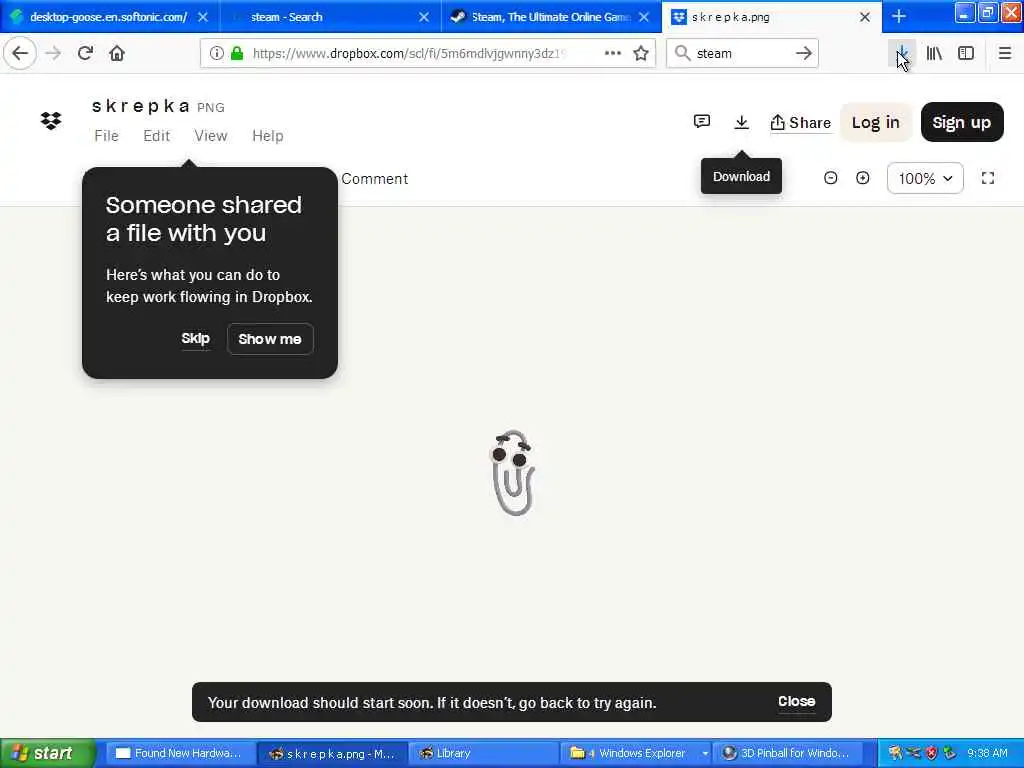Bookmark this page with the star
Screen dimensions: 1024x768
point(641,54)
